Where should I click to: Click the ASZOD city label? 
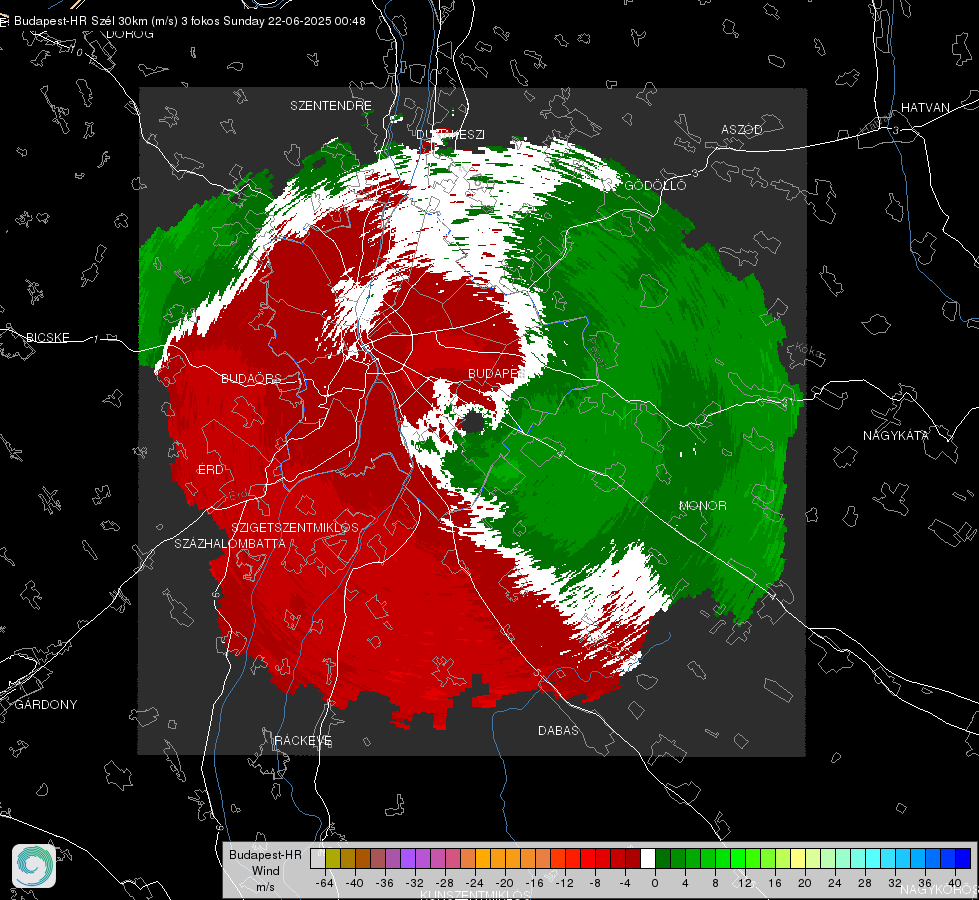[x=742, y=130]
